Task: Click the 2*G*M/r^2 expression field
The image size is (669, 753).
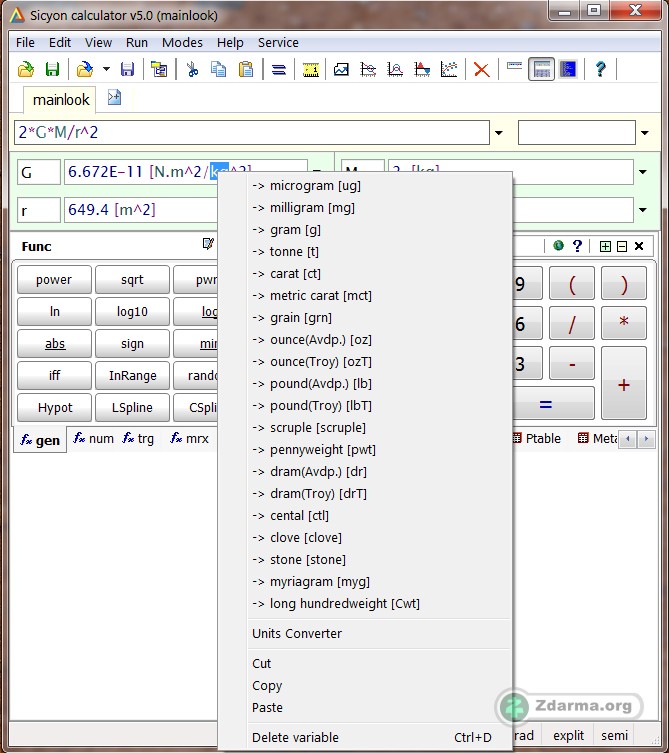Action: tap(252, 132)
